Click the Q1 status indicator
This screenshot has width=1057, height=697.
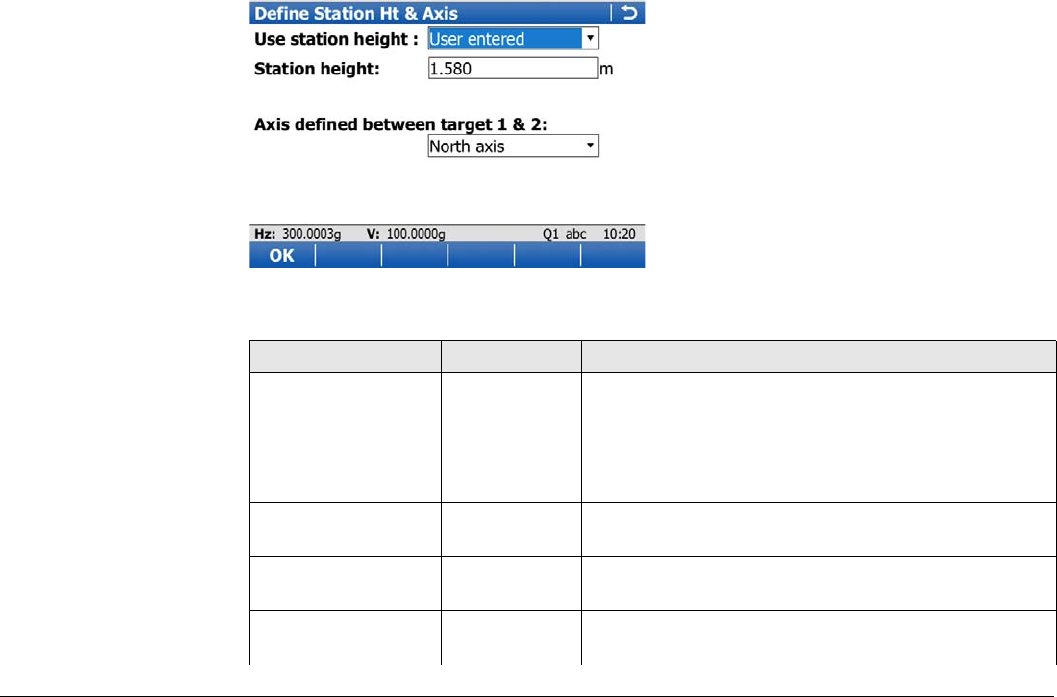click(x=551, y=234)
